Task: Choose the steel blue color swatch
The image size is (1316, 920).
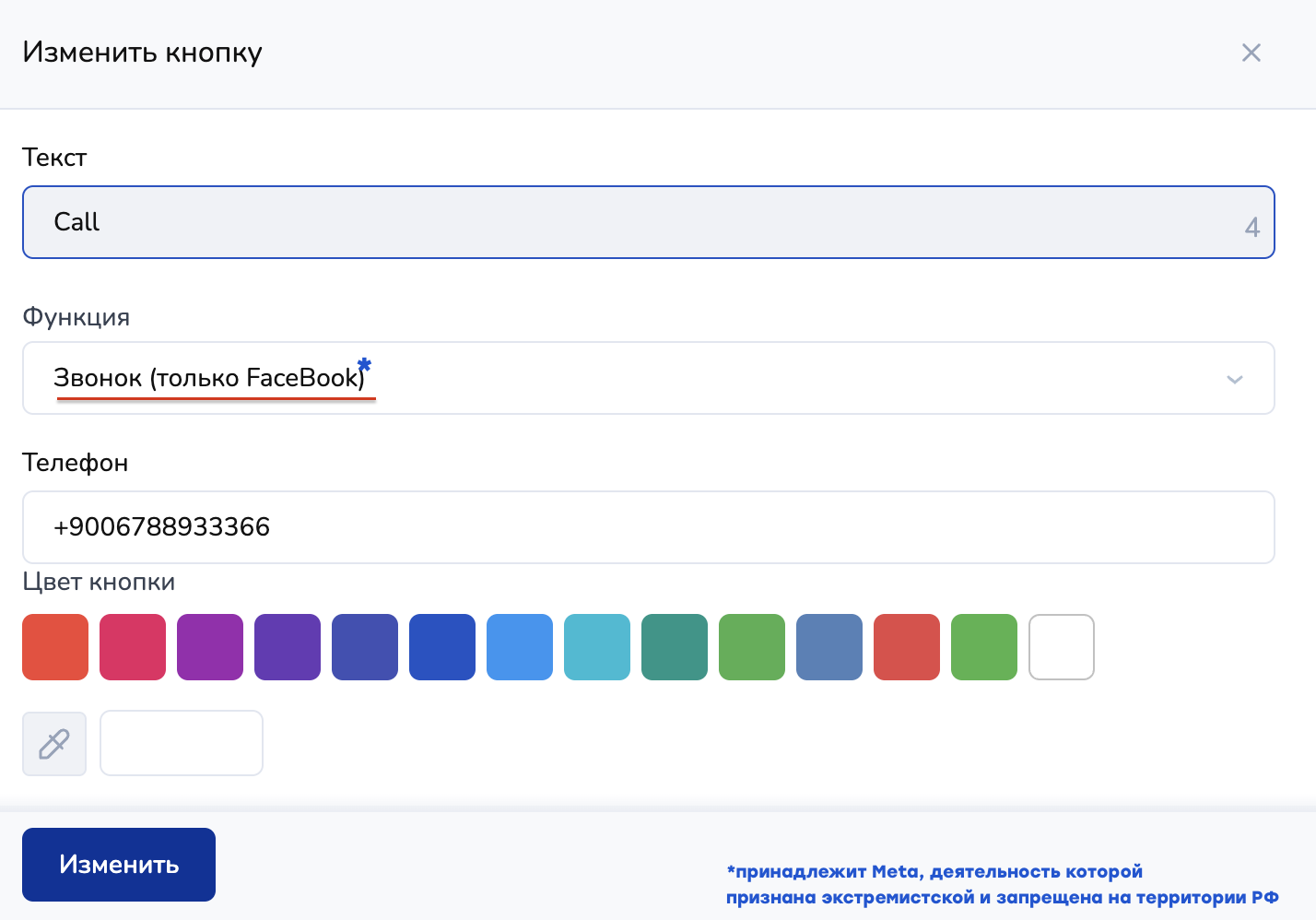Action: (x=829, y=647)
